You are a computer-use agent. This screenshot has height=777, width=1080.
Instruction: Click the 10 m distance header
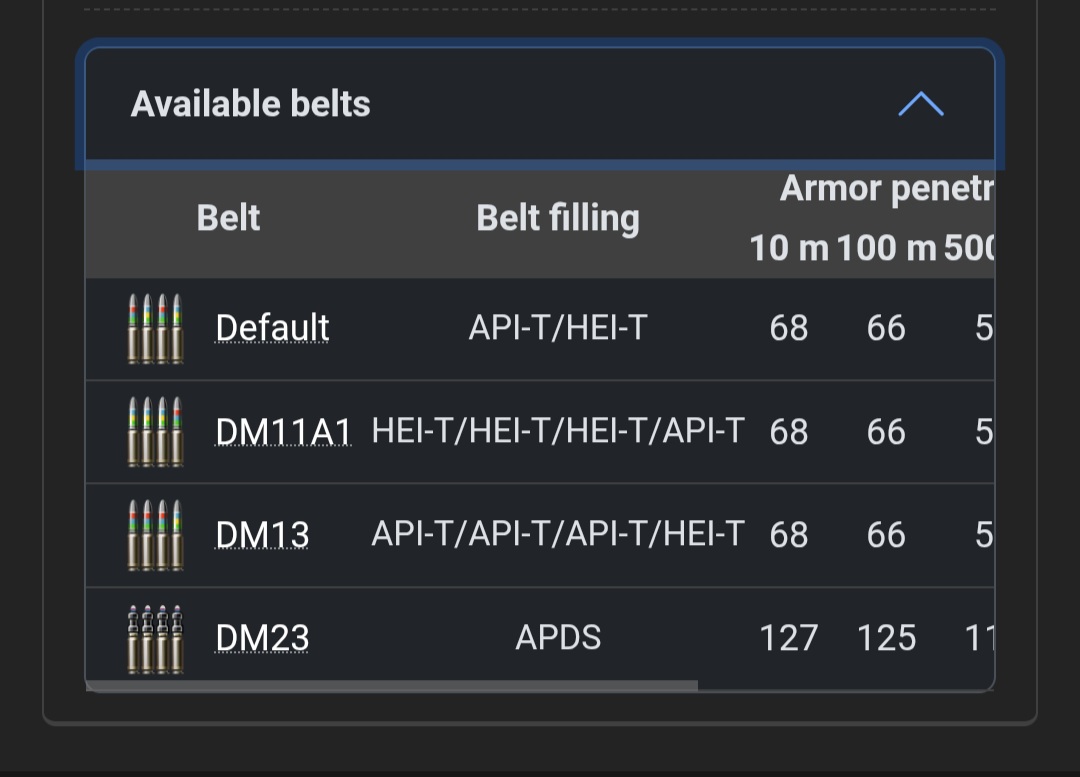click(789, 248)
